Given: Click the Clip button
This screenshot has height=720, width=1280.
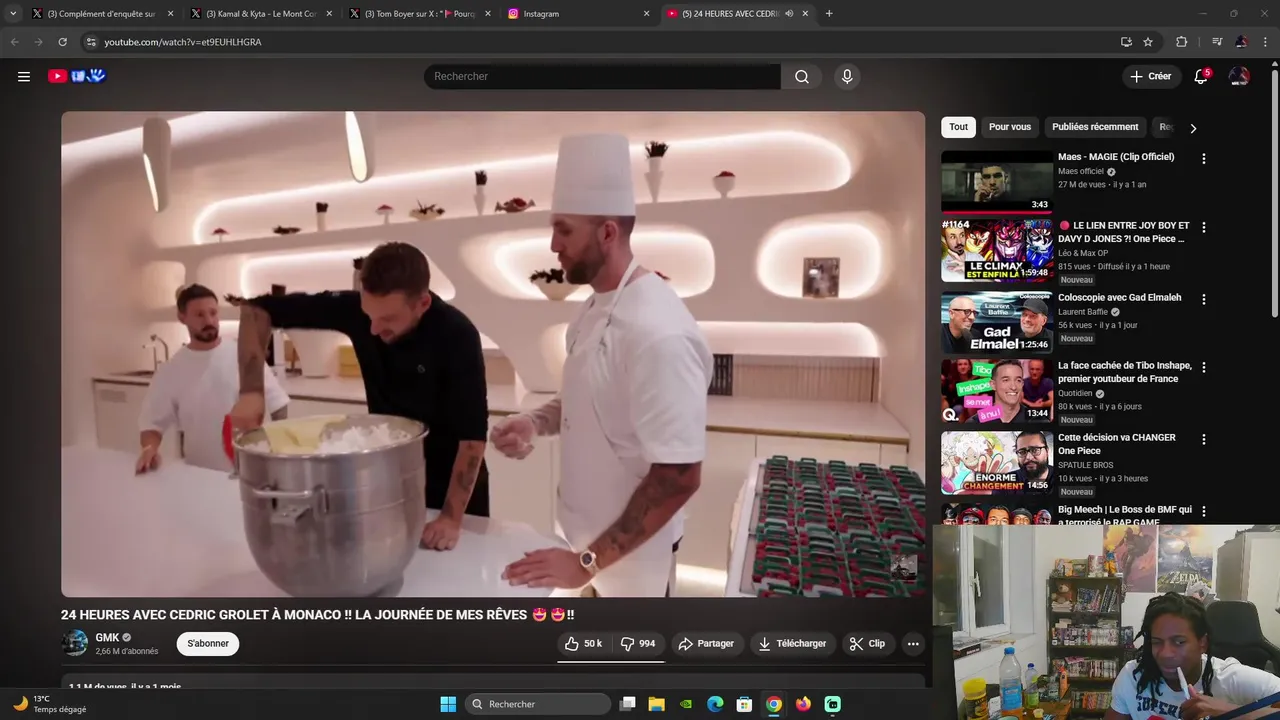Looking at the screenshot, I should point(867,644).
